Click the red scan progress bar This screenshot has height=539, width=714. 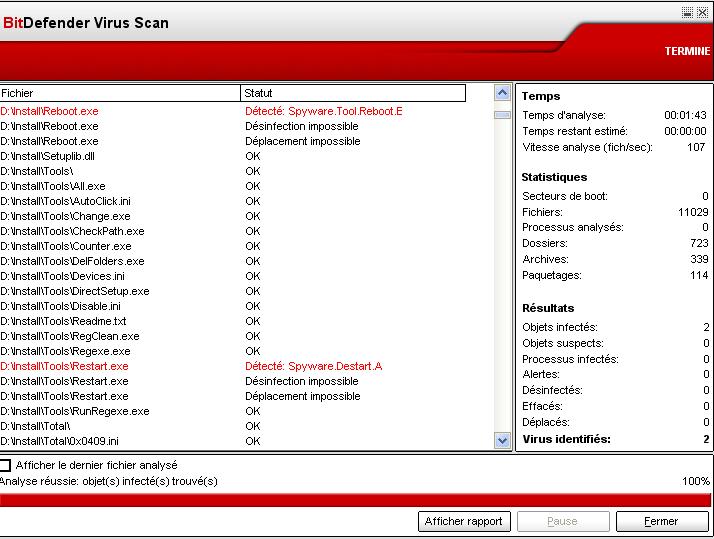tap(355, 500)
